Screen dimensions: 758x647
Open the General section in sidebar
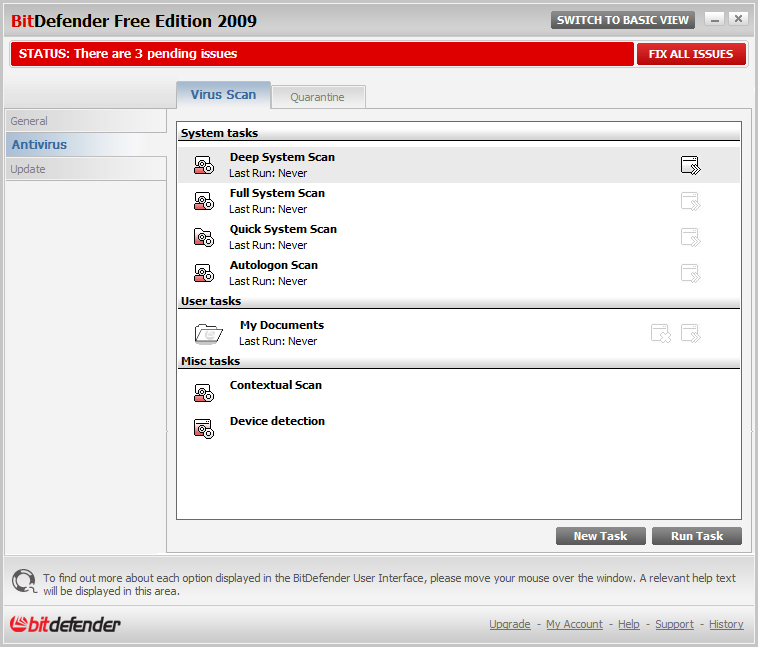click(x=86, y=121)
